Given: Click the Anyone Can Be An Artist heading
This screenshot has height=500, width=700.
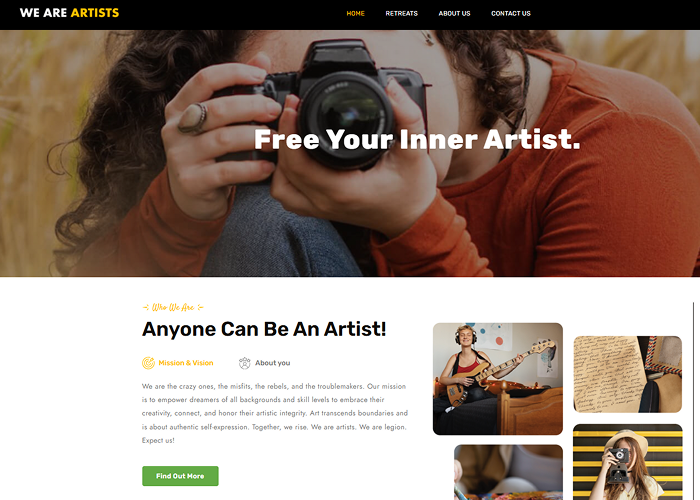Looking at the screenshot, I should [264, 329].
